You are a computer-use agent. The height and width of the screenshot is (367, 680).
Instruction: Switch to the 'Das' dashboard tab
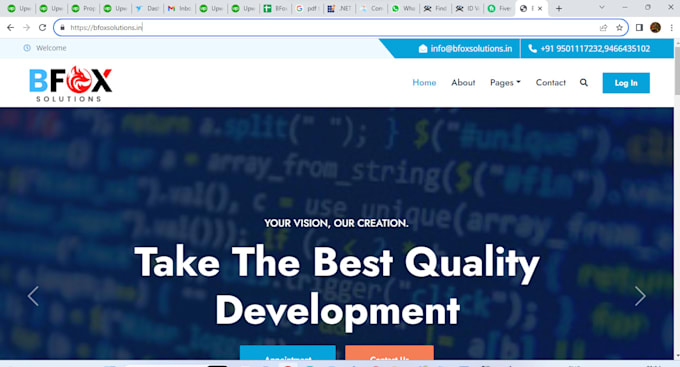[147, 8]
